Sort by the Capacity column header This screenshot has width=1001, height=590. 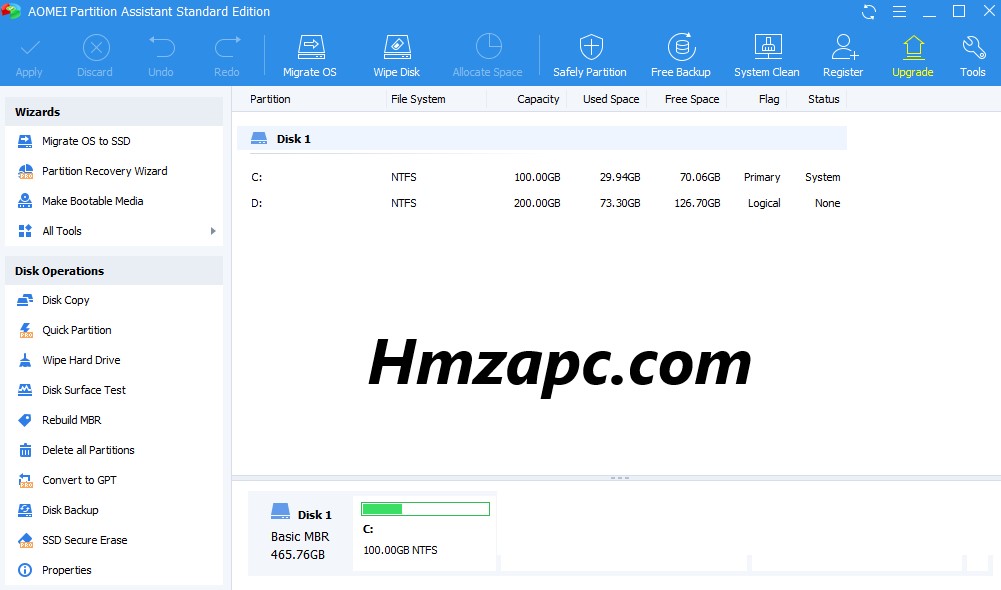click(538, 99)
